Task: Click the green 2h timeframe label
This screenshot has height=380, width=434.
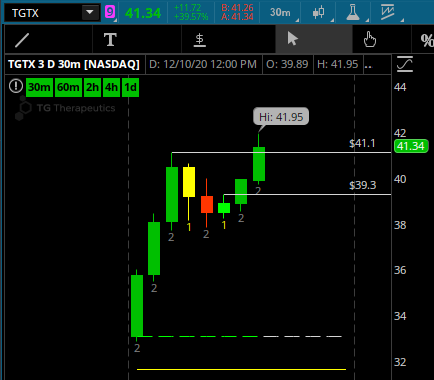Action: [x=92, y=87]
